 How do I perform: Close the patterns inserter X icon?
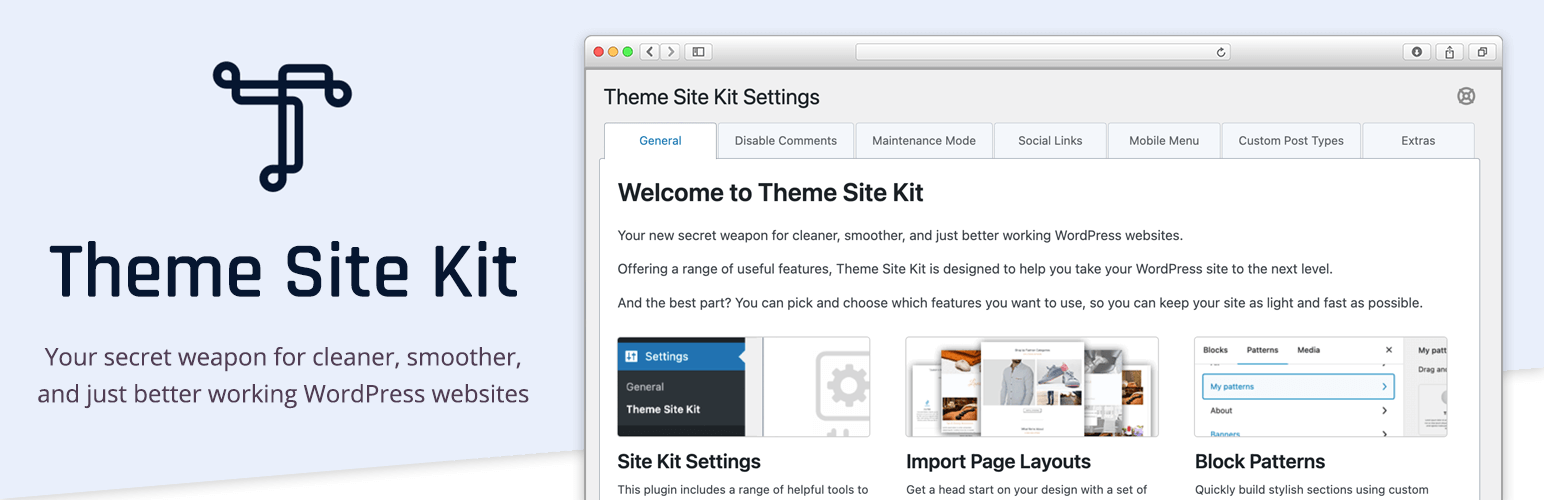point(1388,350)
